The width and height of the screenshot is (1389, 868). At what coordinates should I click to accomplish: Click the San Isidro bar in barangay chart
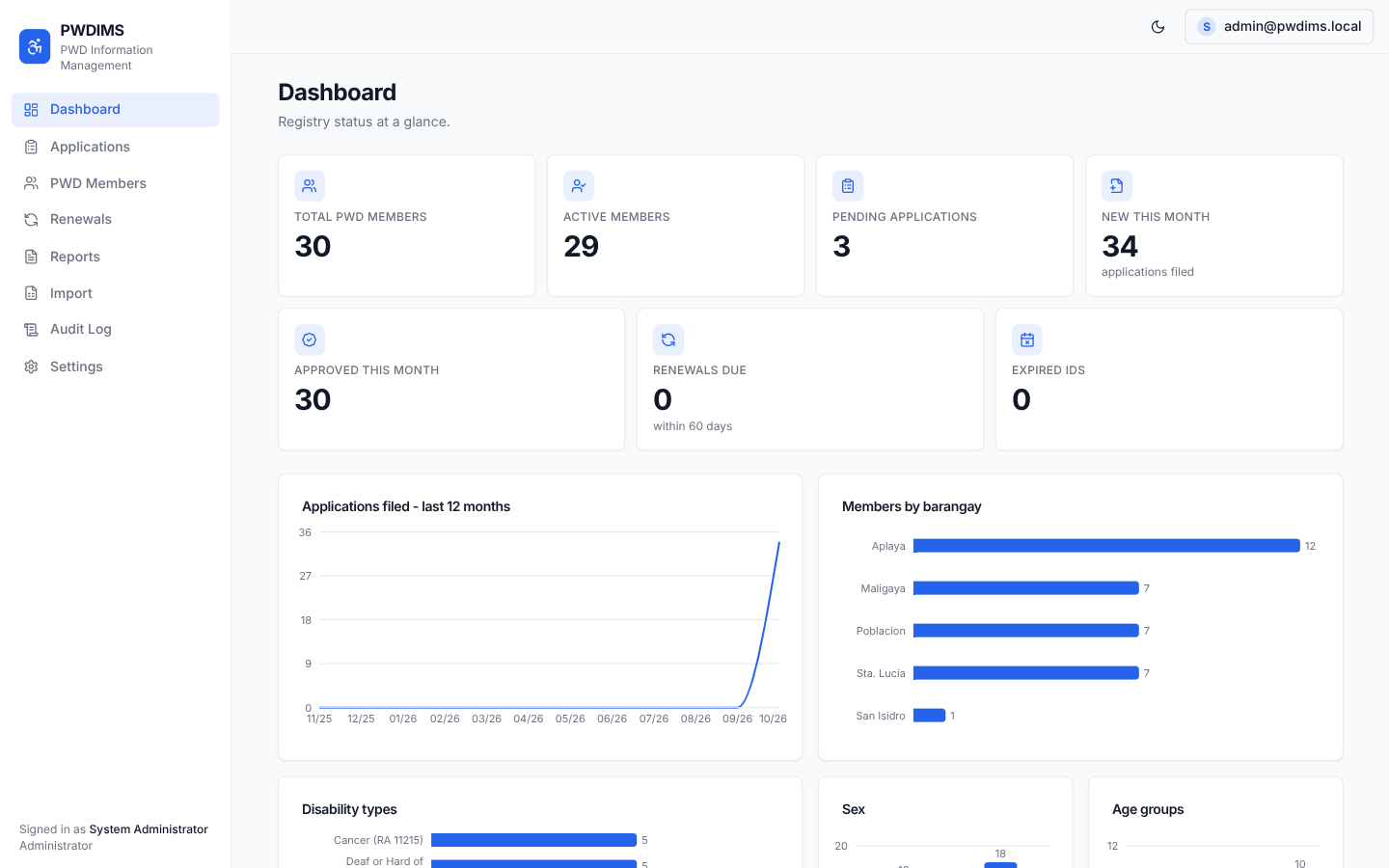tap(929, 716)
